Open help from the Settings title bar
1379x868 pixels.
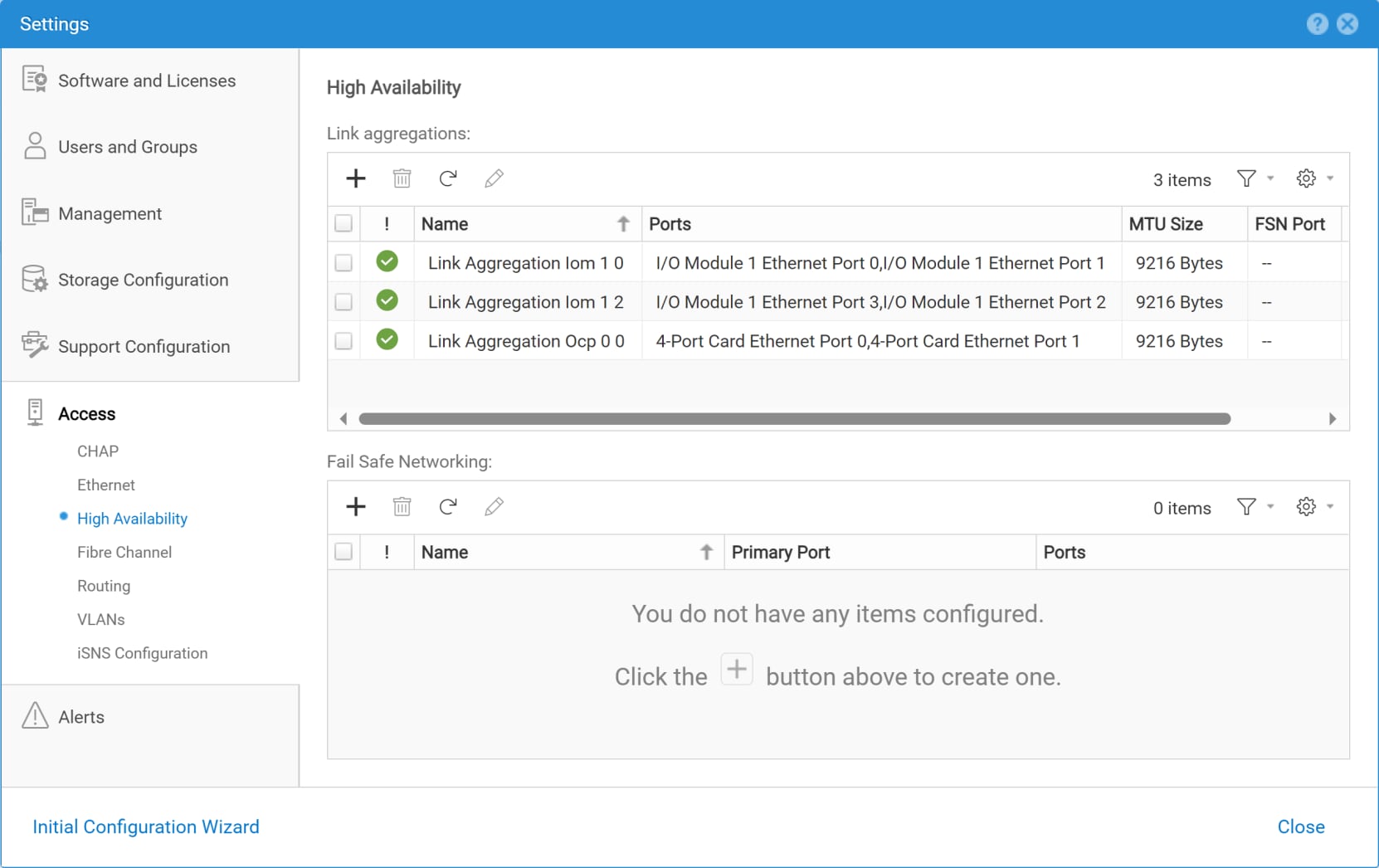tap(1318, 24)
